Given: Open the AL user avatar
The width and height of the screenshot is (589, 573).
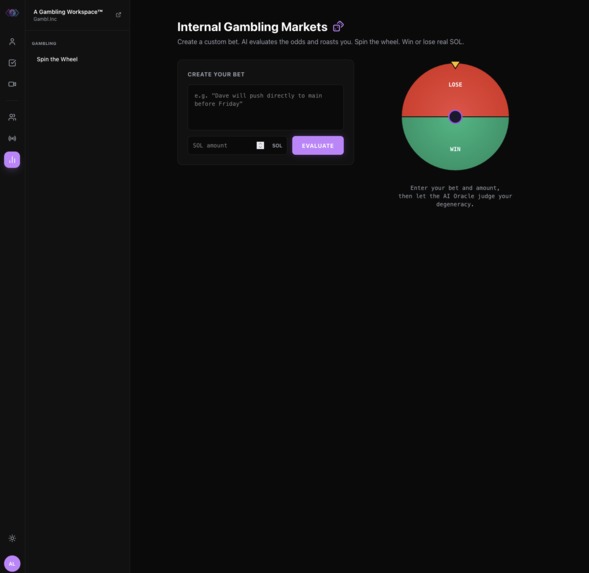Looking at the screenshot, I should tap(12, 563).
